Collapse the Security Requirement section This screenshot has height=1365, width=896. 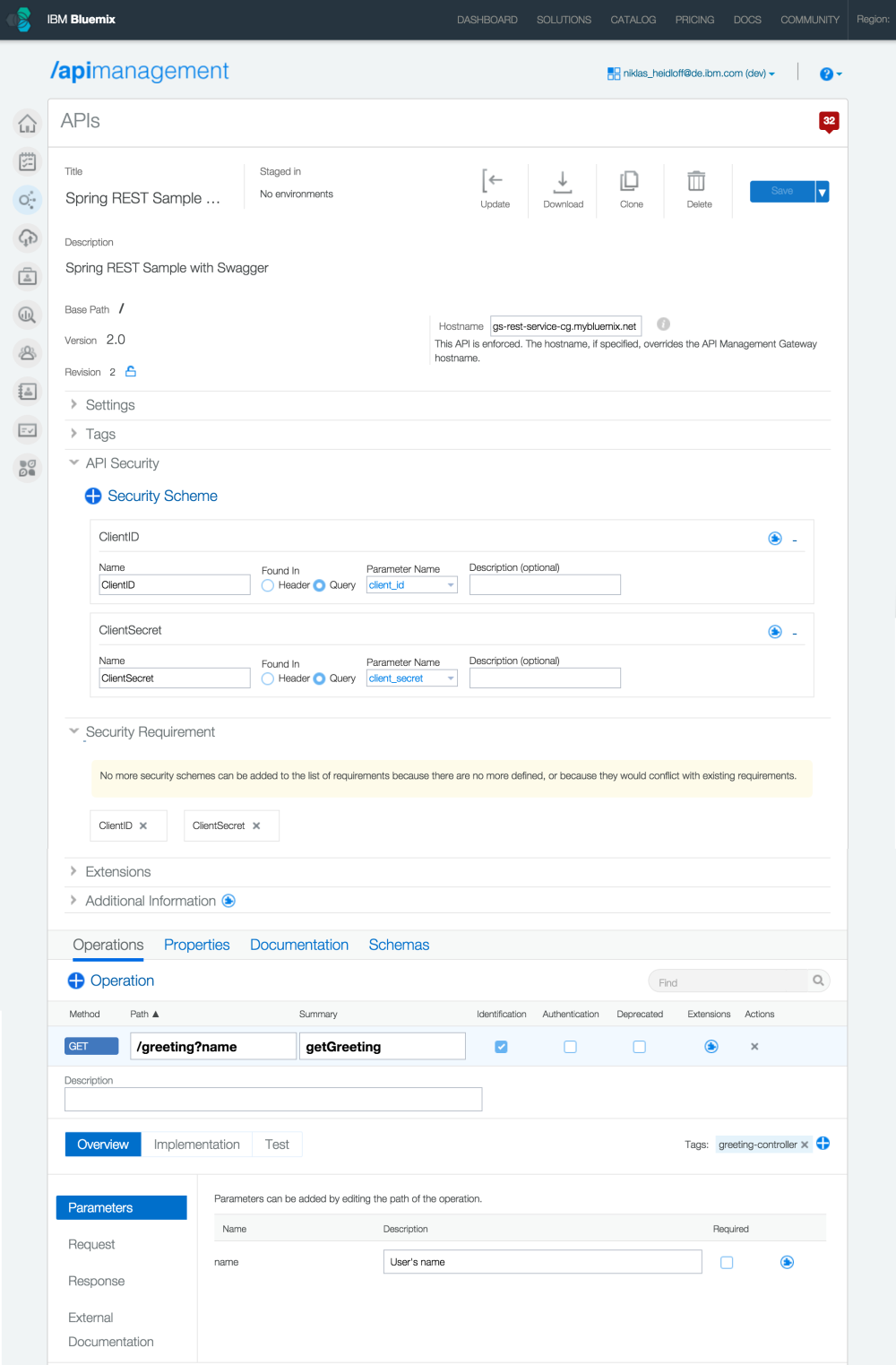click(73, 731)
